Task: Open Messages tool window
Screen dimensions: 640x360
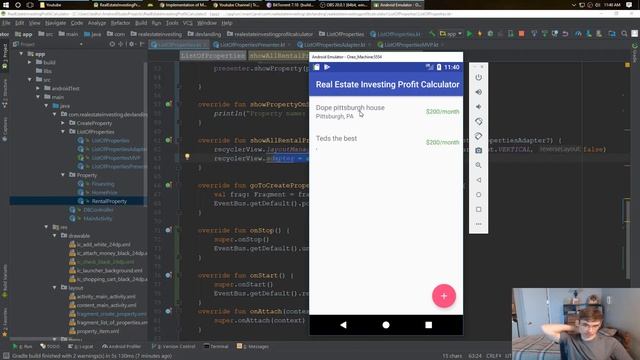Action: [253, 346]
